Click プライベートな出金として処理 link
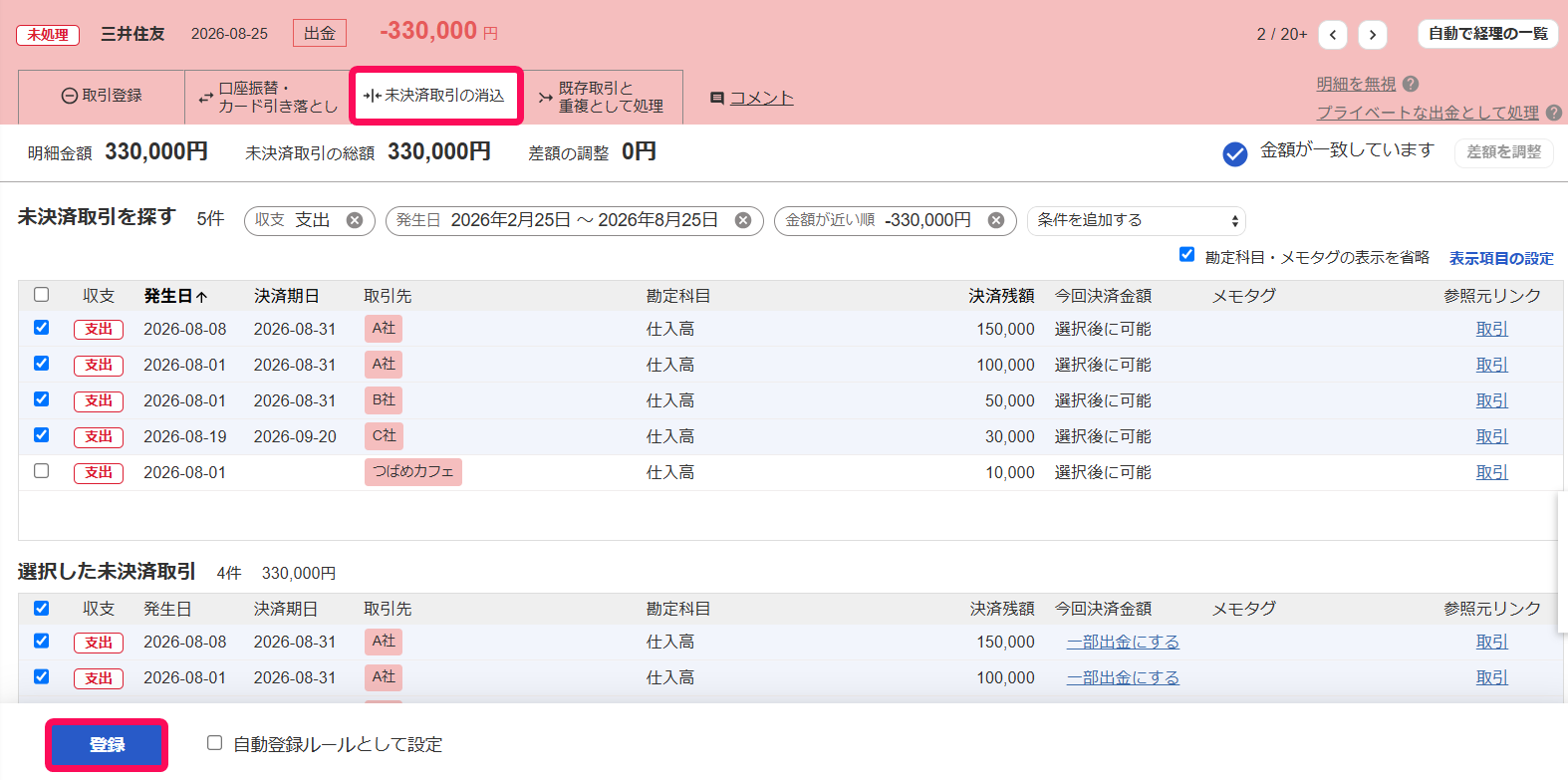The image size is (1568, 780). (1428, 113)
